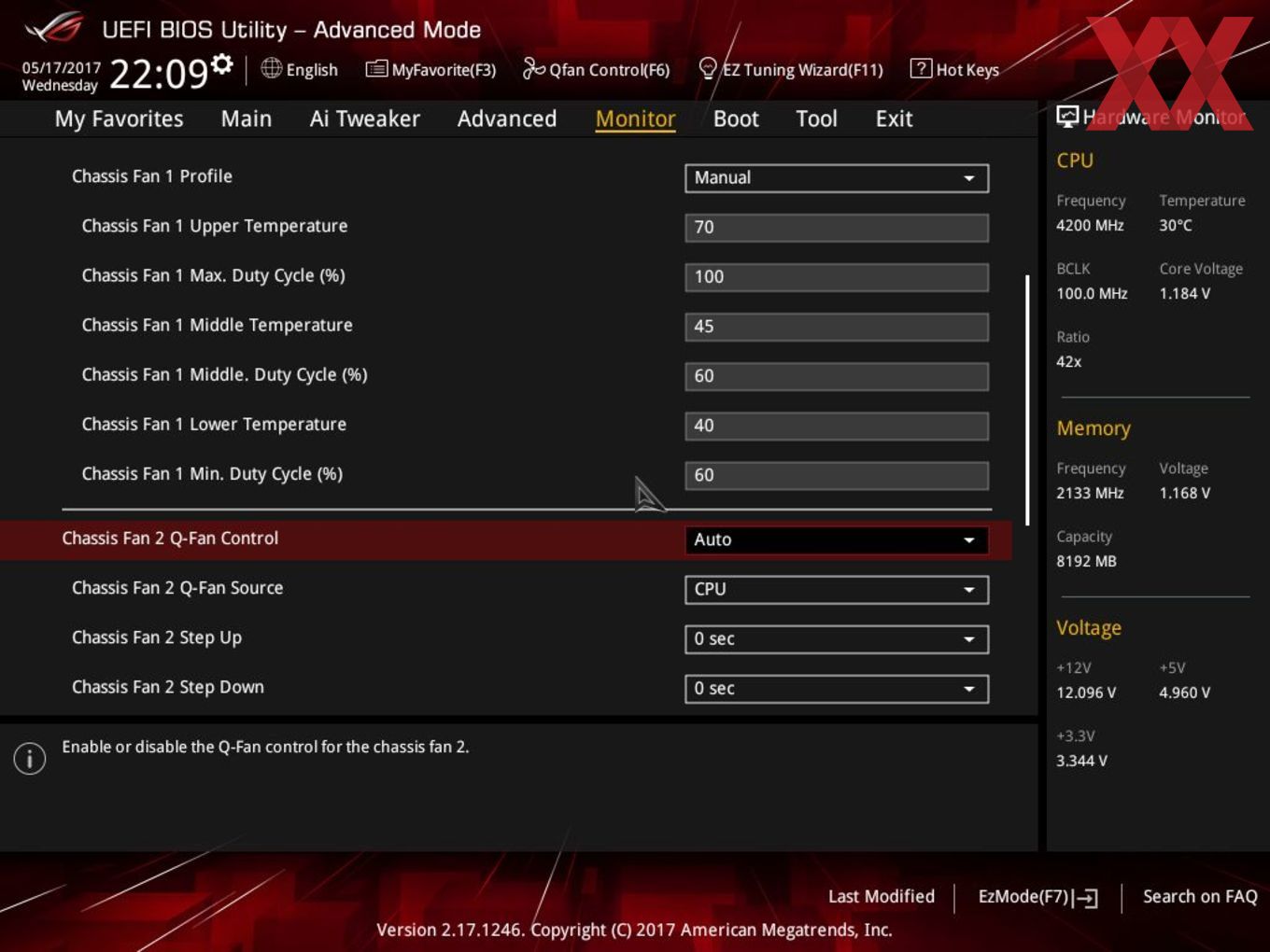Viewport: 1270px width, 952px height.
Task: Expand Chassis Fan 2 Q-Fan Control dropdown
Action: (x=837, y=539)
